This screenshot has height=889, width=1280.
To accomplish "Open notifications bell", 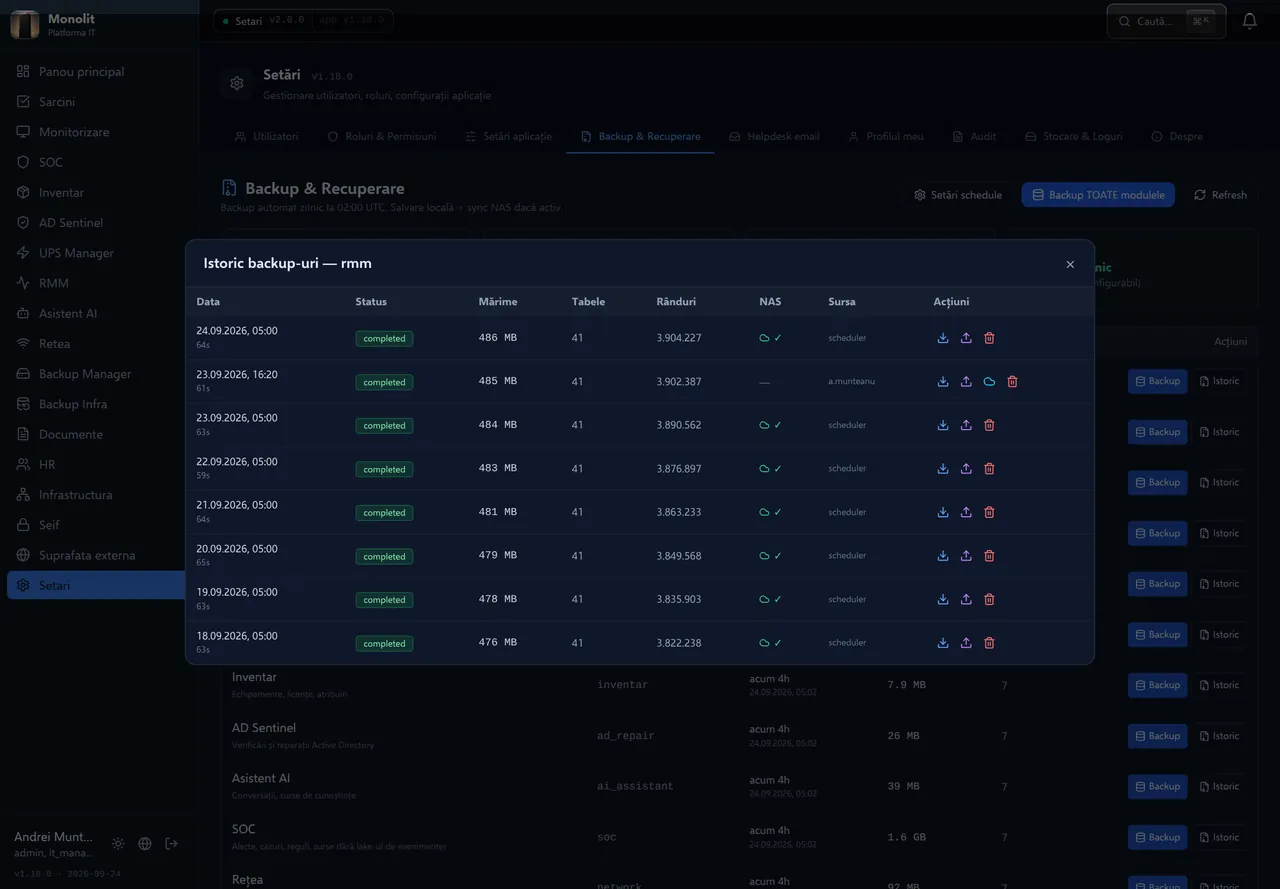I will click(1249, 21).
